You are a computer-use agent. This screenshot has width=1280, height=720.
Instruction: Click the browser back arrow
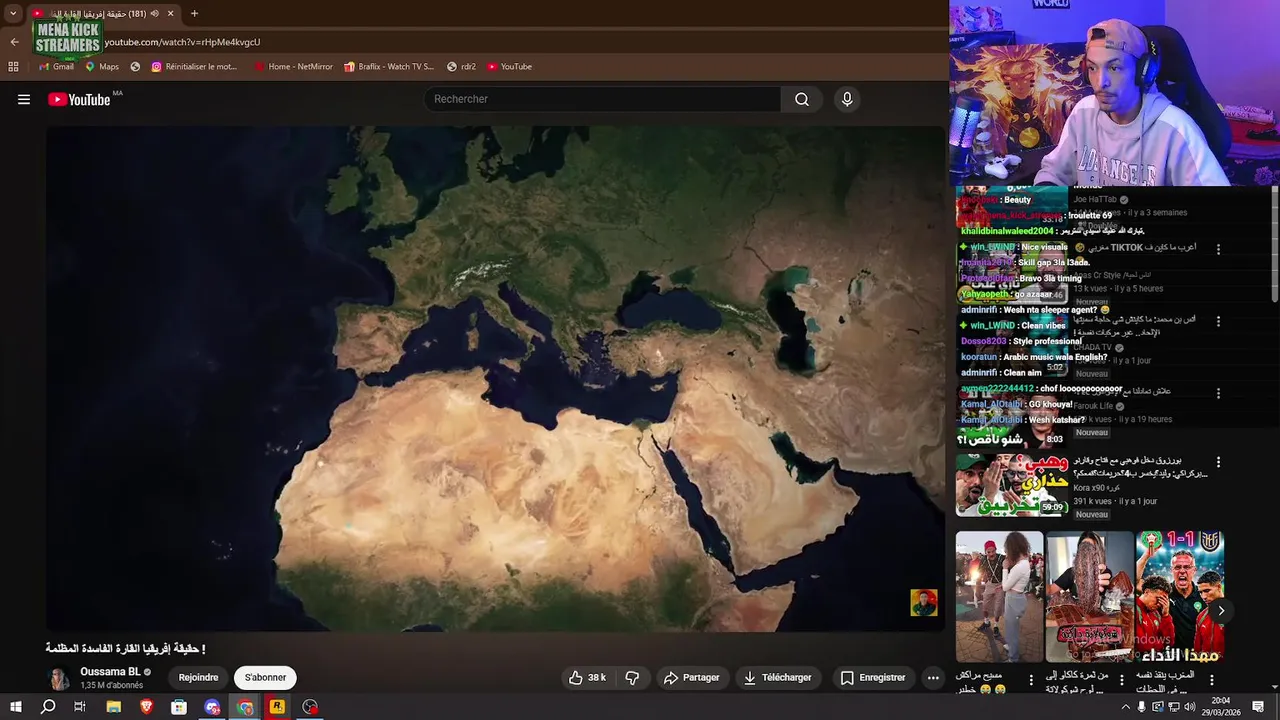[14, 42]
